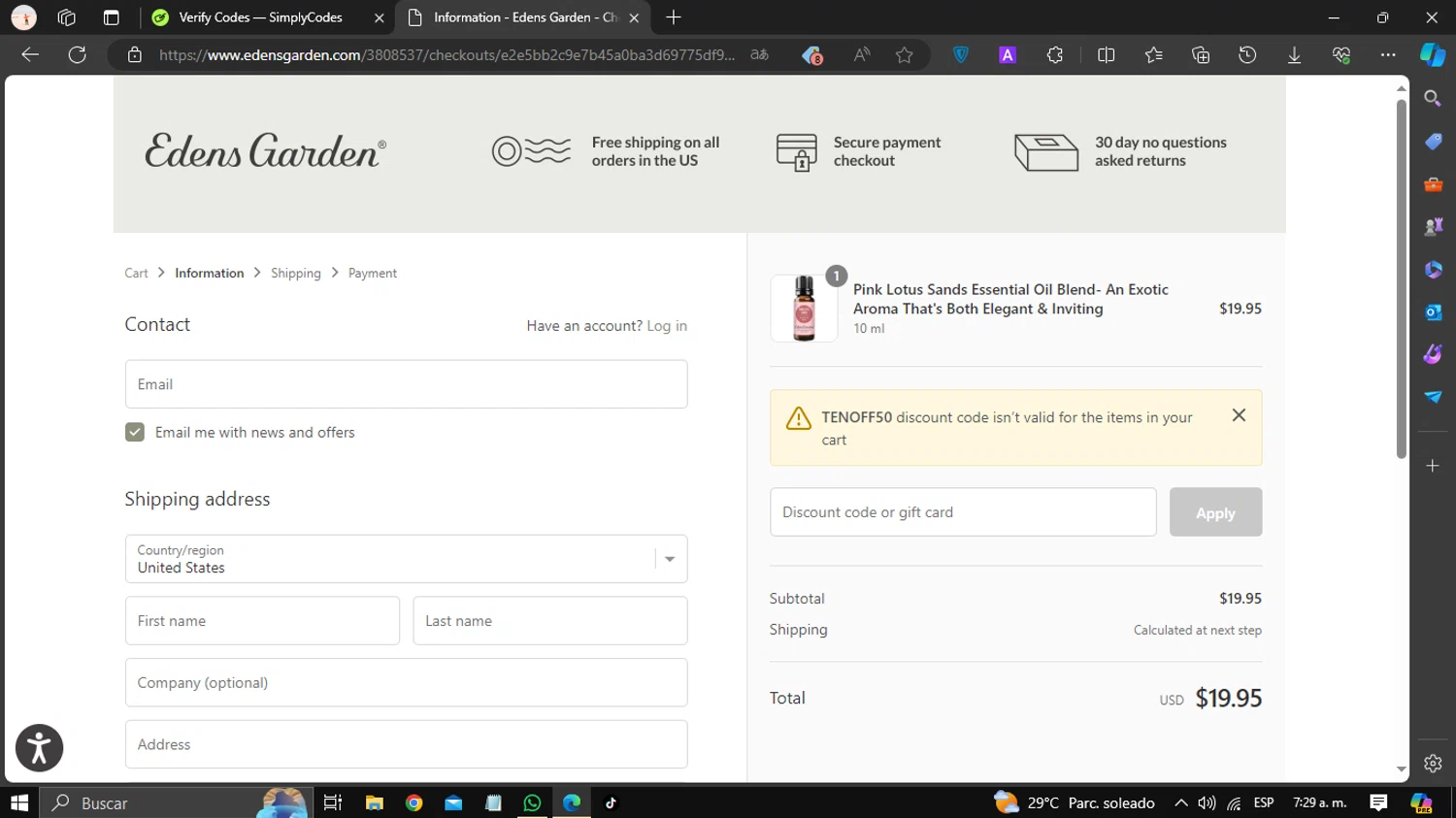Open the browser Extensions icon
Screen dimensions: 1456x818
[x=1055, y=55]
